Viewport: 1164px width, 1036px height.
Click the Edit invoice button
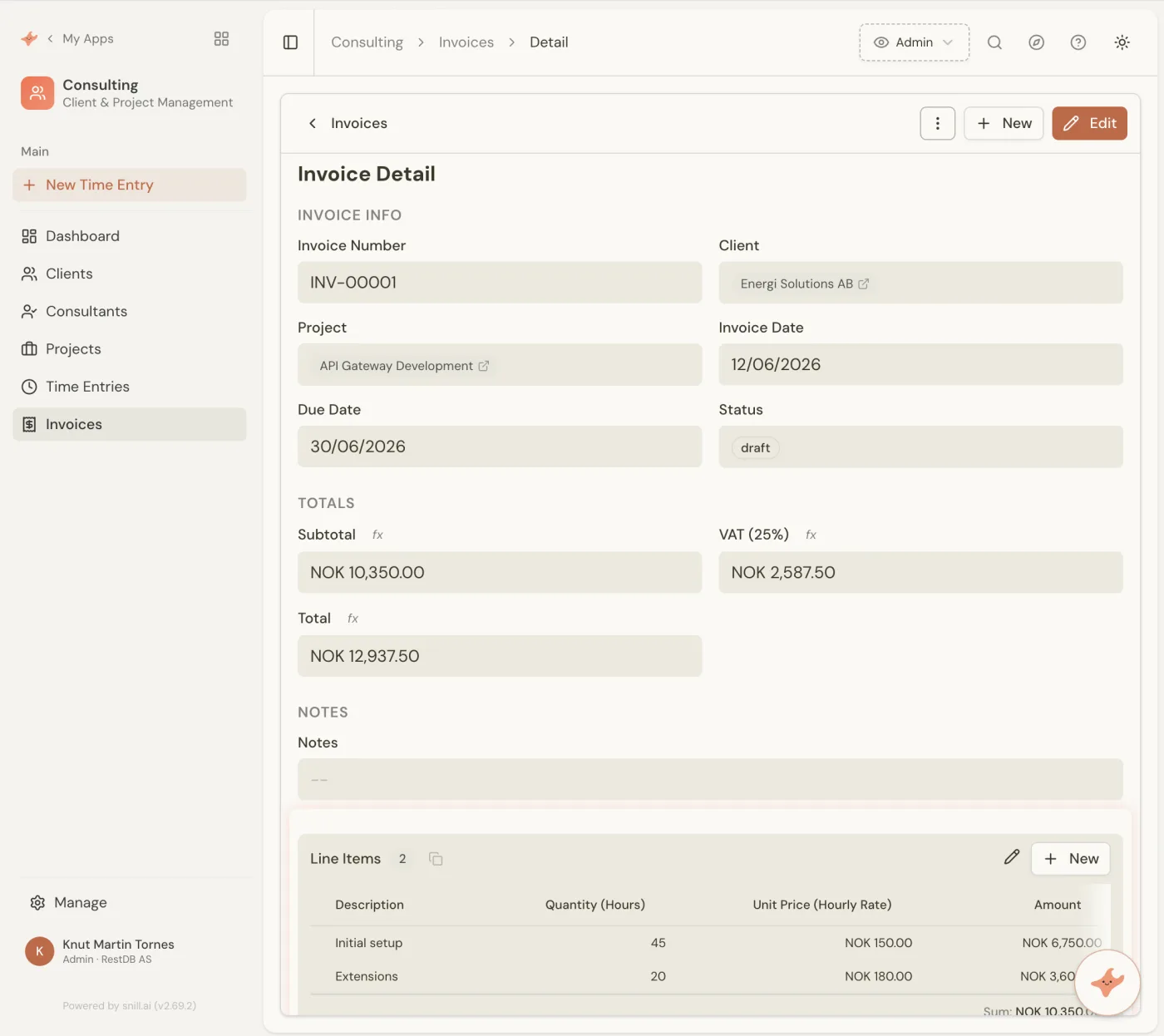(1089, 123)
